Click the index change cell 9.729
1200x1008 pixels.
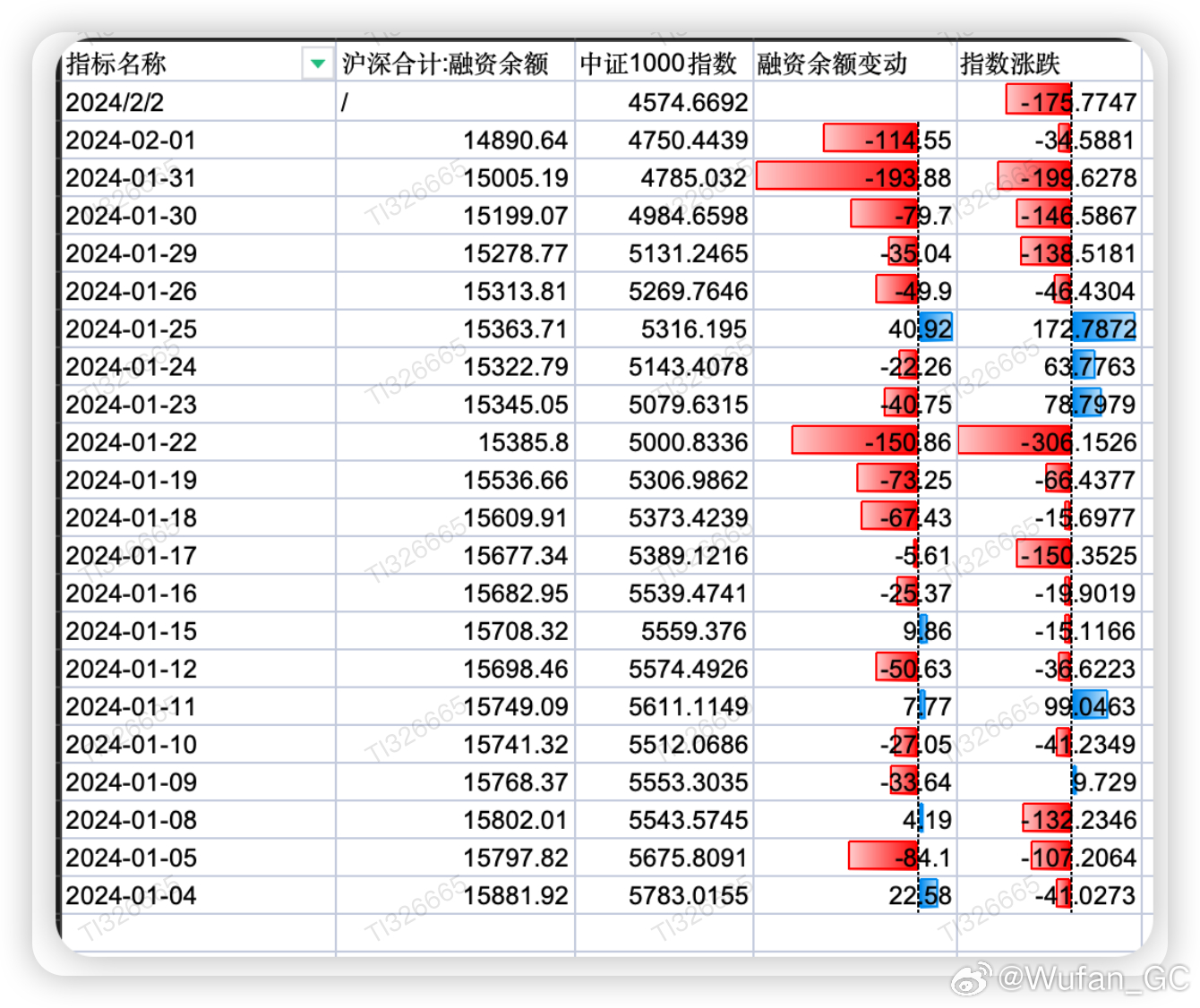click(1049, 782)
